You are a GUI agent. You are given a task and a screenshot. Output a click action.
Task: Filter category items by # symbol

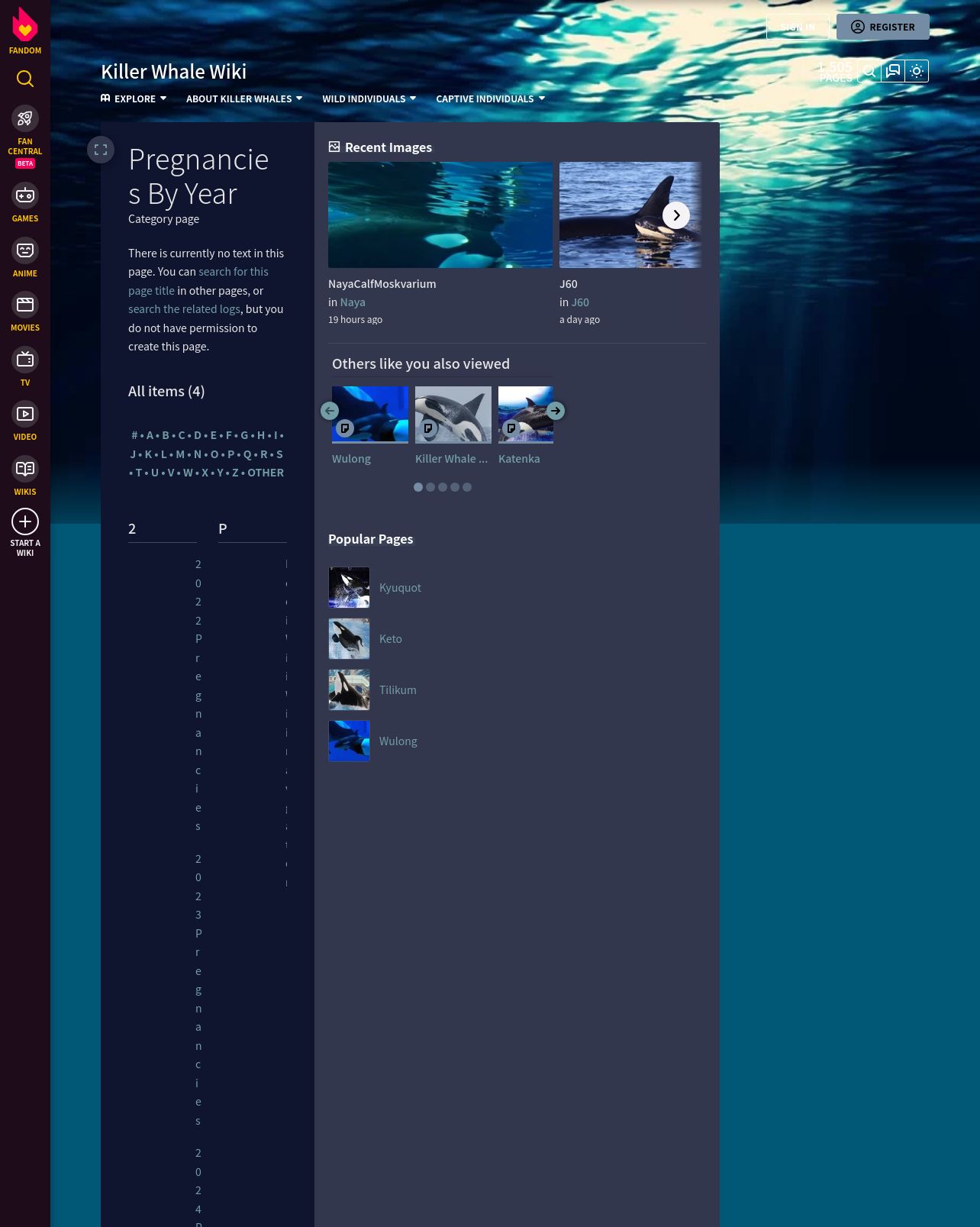tap(134, 435)
